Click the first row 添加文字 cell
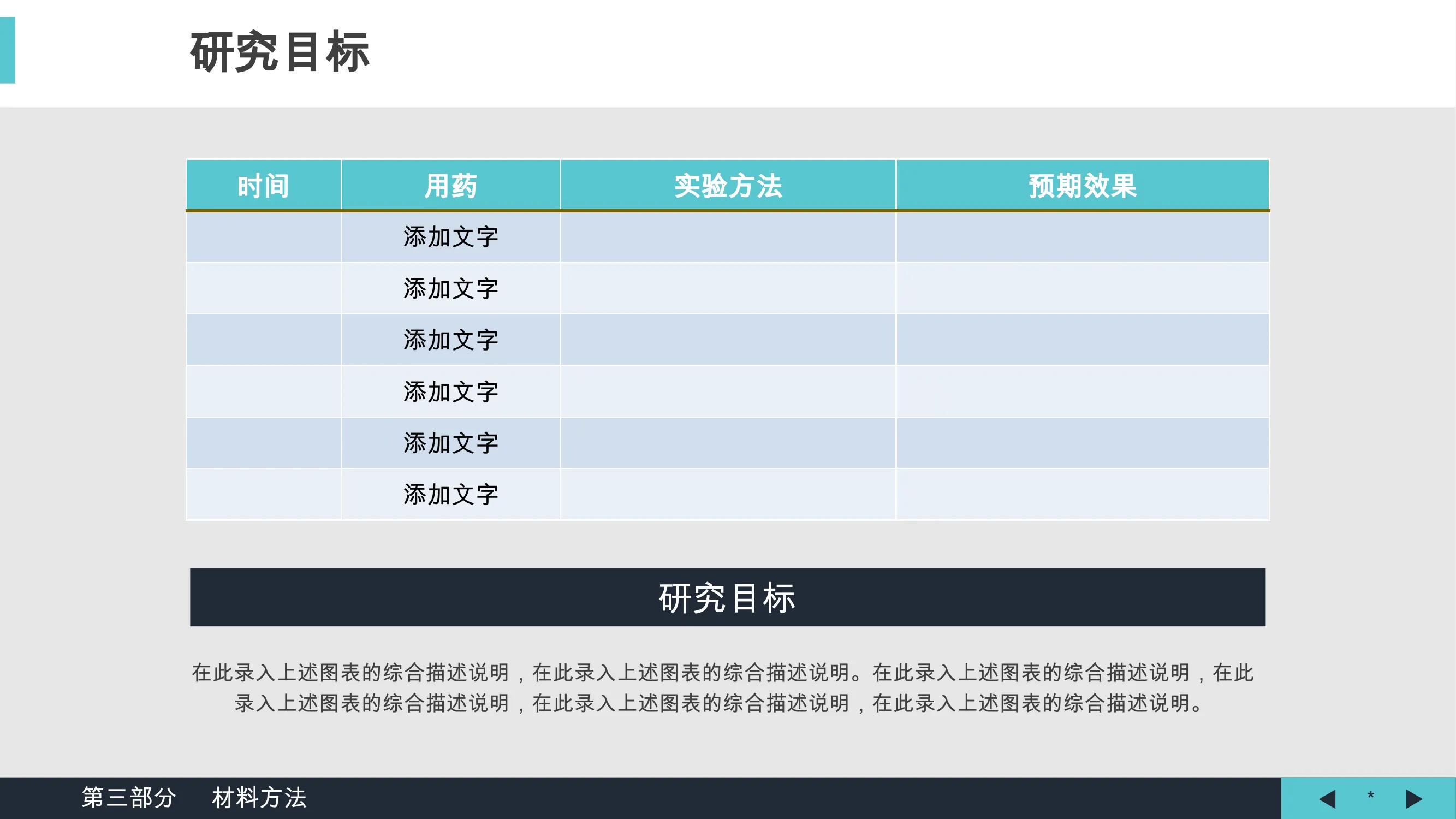The width and height of the screenshot is (1456, 819). coord(450,237)
